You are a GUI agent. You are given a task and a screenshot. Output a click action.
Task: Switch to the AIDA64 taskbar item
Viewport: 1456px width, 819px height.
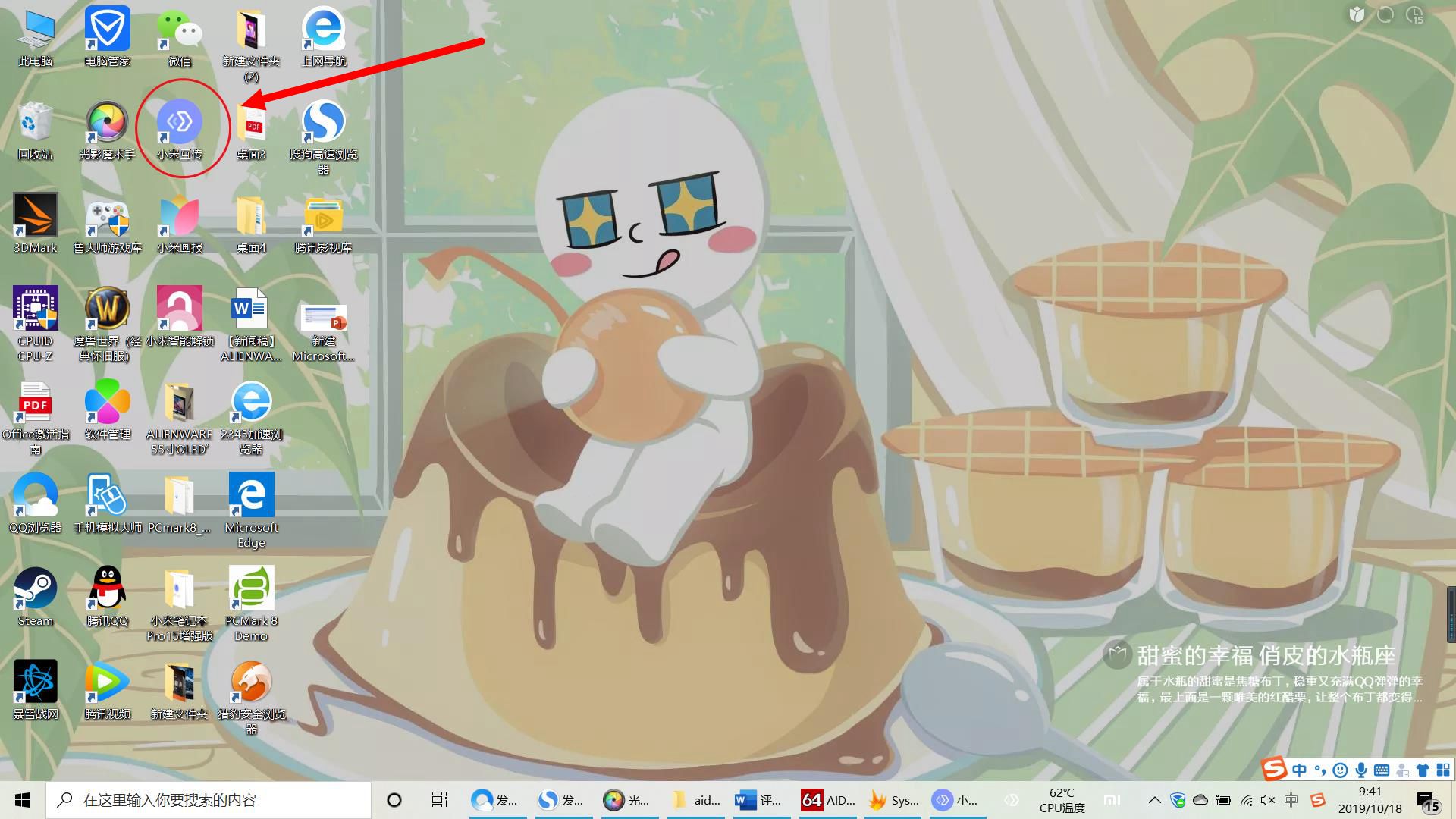pos(829,800)
